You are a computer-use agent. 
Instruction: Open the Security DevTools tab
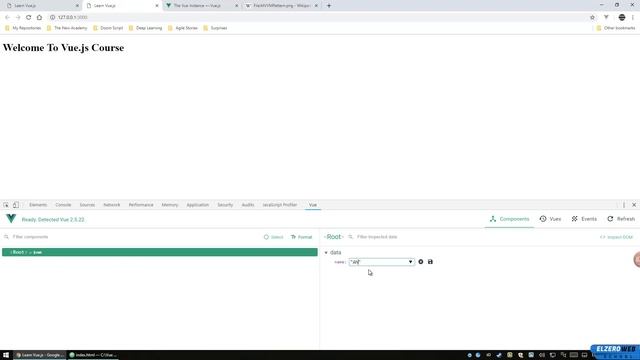pos(225,205)
